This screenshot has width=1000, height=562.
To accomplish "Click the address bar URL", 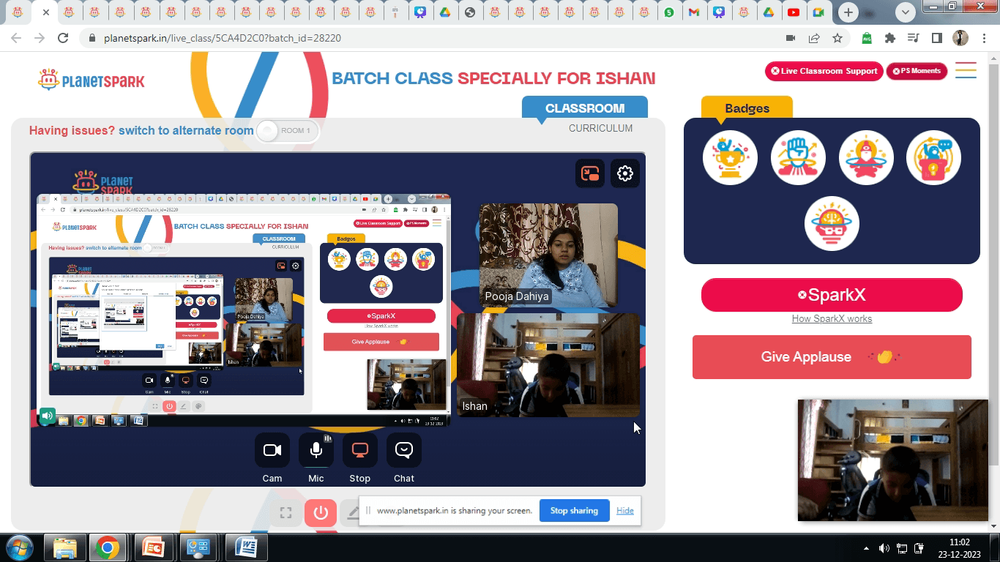I will 223,38.
